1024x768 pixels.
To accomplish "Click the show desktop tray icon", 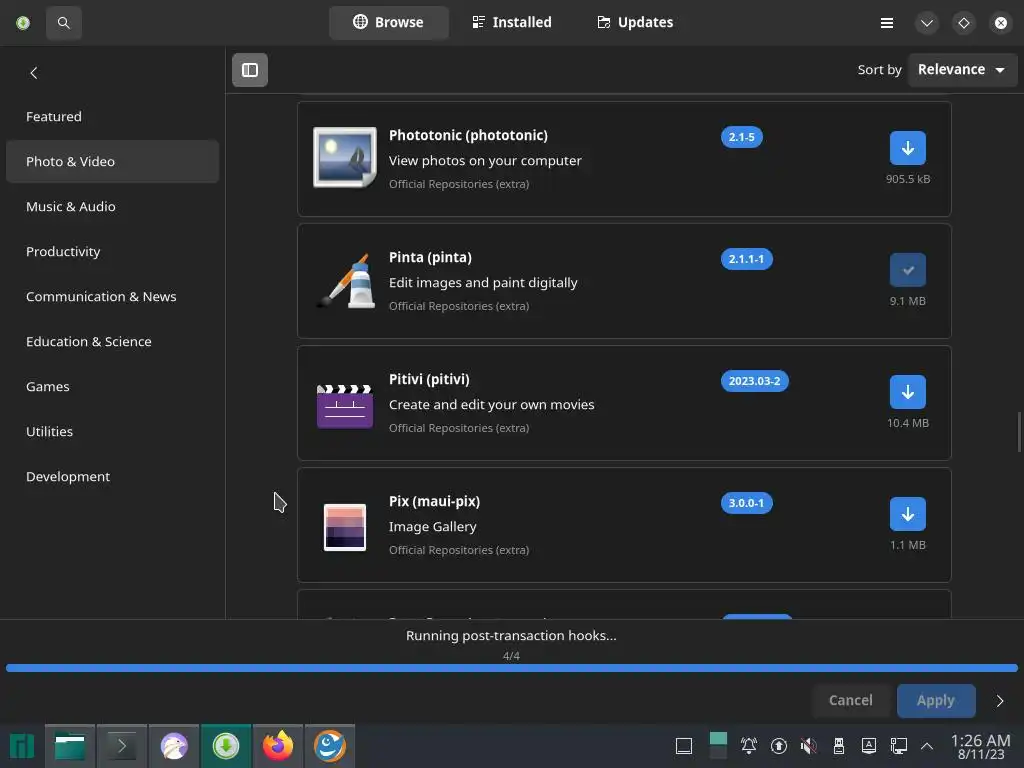I will point(684,746).
